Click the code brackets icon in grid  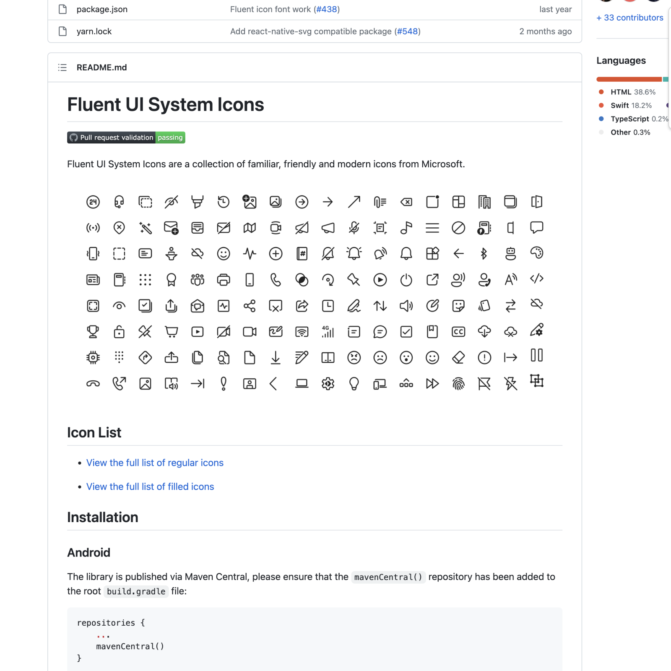536,279
